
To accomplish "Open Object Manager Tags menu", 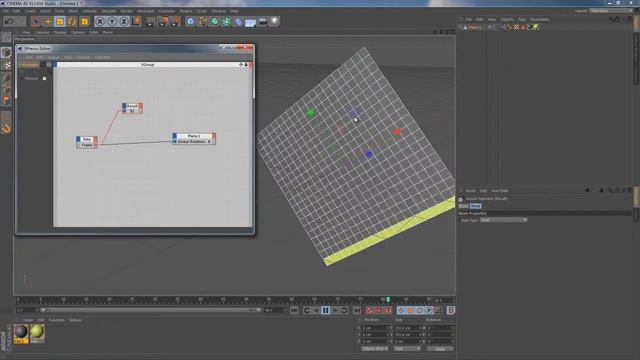I will (522, 19).
